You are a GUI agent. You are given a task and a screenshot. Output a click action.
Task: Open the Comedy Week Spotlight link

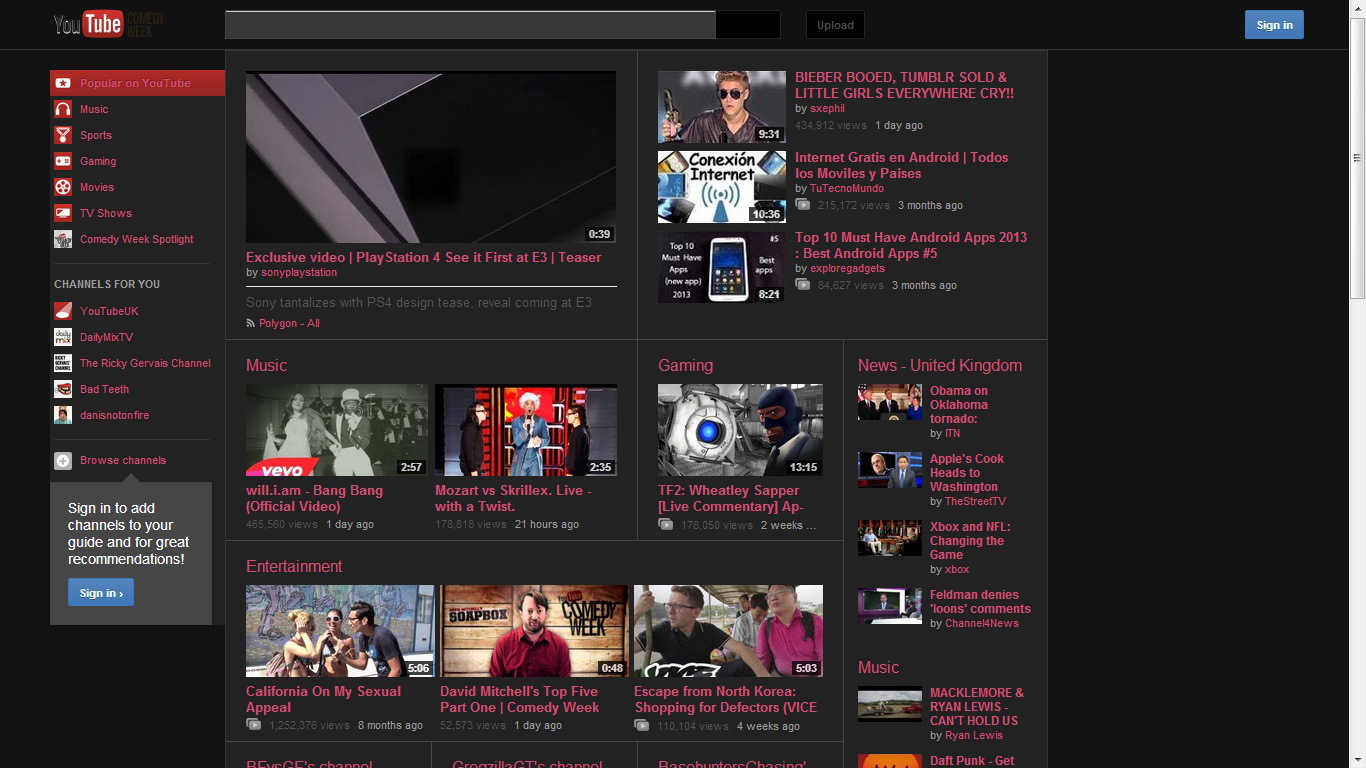point(137,239)
